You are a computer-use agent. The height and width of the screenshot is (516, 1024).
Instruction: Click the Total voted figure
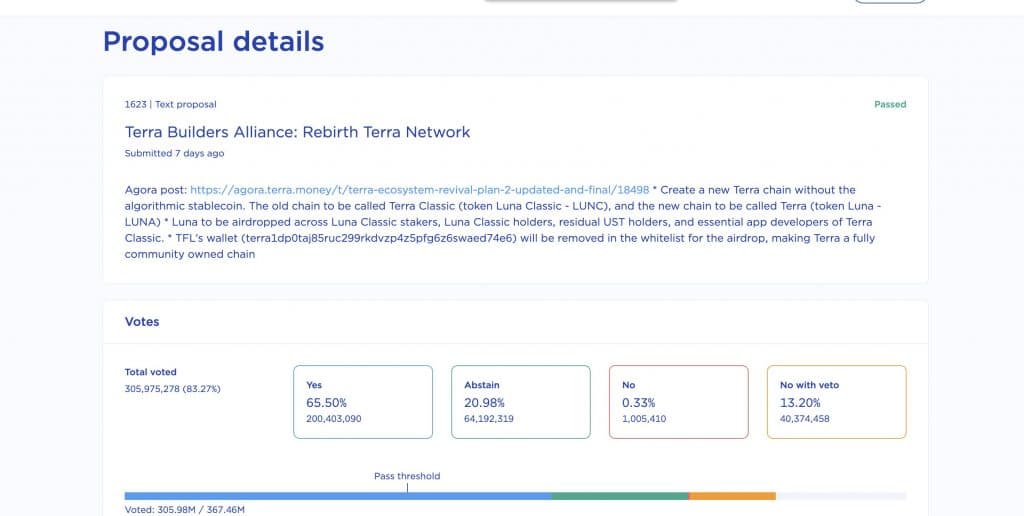coord(172,389)
